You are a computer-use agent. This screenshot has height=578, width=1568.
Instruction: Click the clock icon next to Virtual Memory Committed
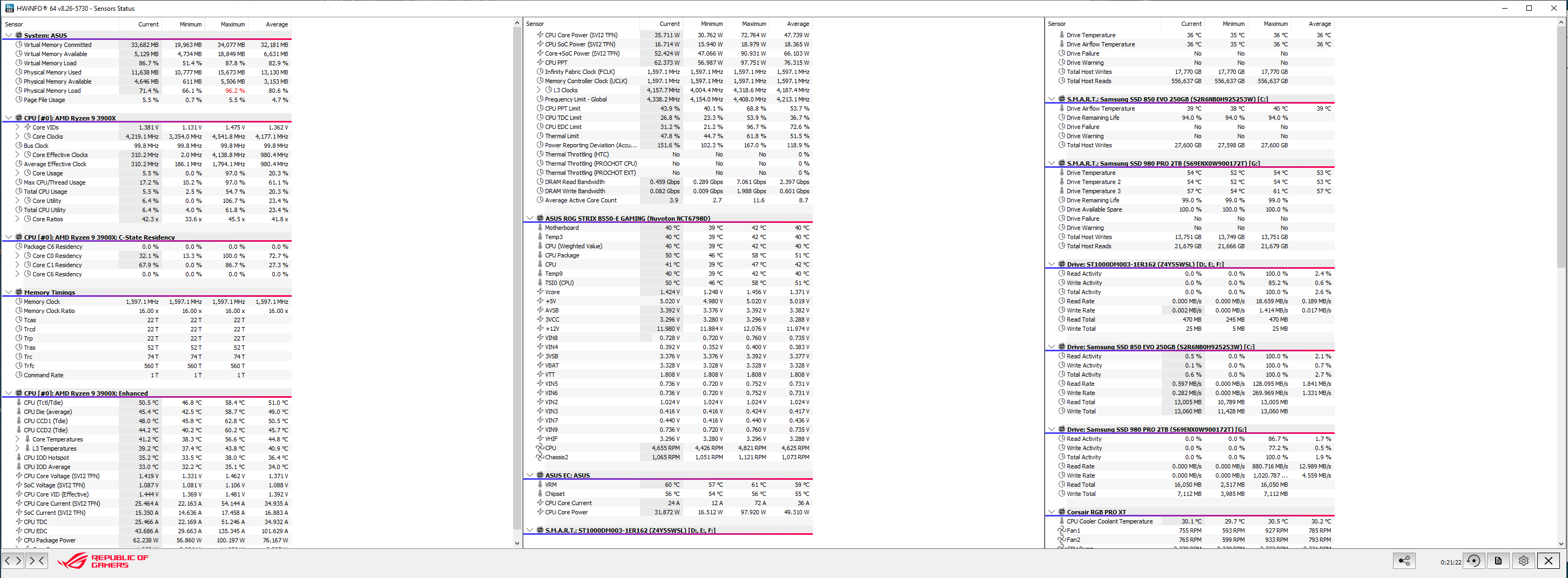coord(19,44)
